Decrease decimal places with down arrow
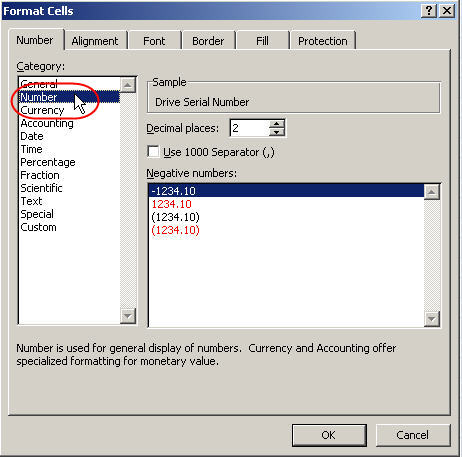The width and height of the screenshot is (462, 457). pos(276,132)
